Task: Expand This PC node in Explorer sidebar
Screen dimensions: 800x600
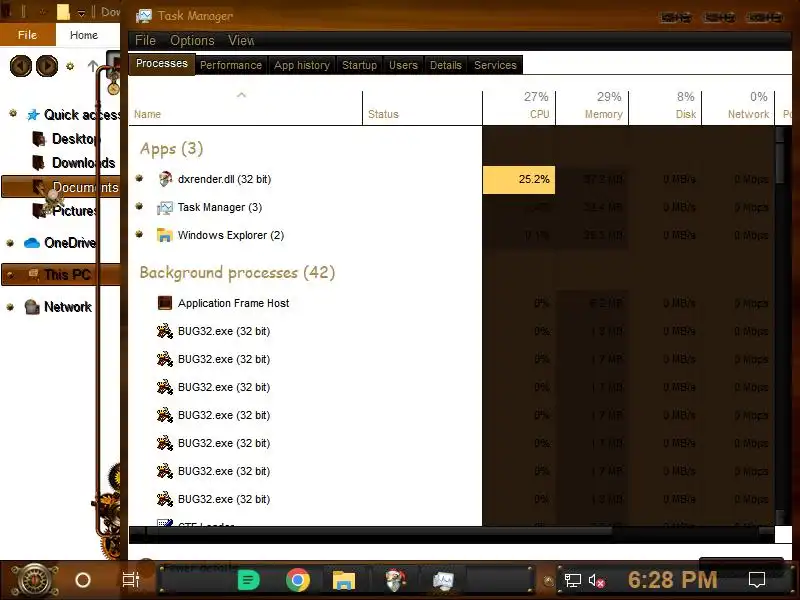Action: click(x=10, y=275)
